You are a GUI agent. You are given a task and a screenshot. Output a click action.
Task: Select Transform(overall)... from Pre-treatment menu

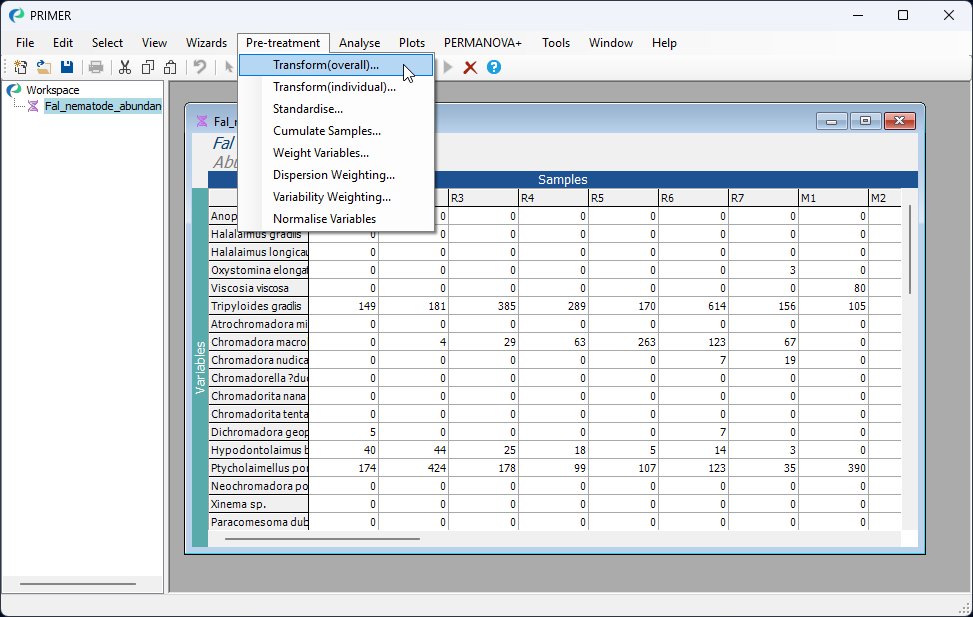click(326, 65)
